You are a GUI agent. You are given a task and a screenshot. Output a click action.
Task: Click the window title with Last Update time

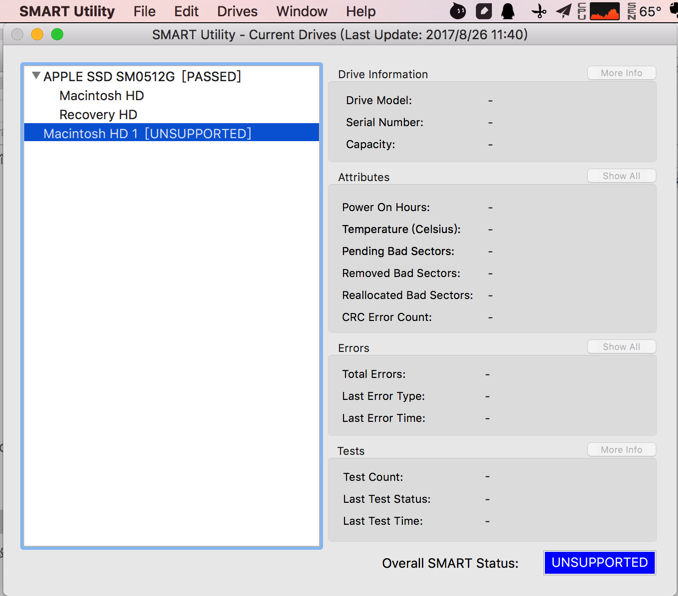(340, 35)
